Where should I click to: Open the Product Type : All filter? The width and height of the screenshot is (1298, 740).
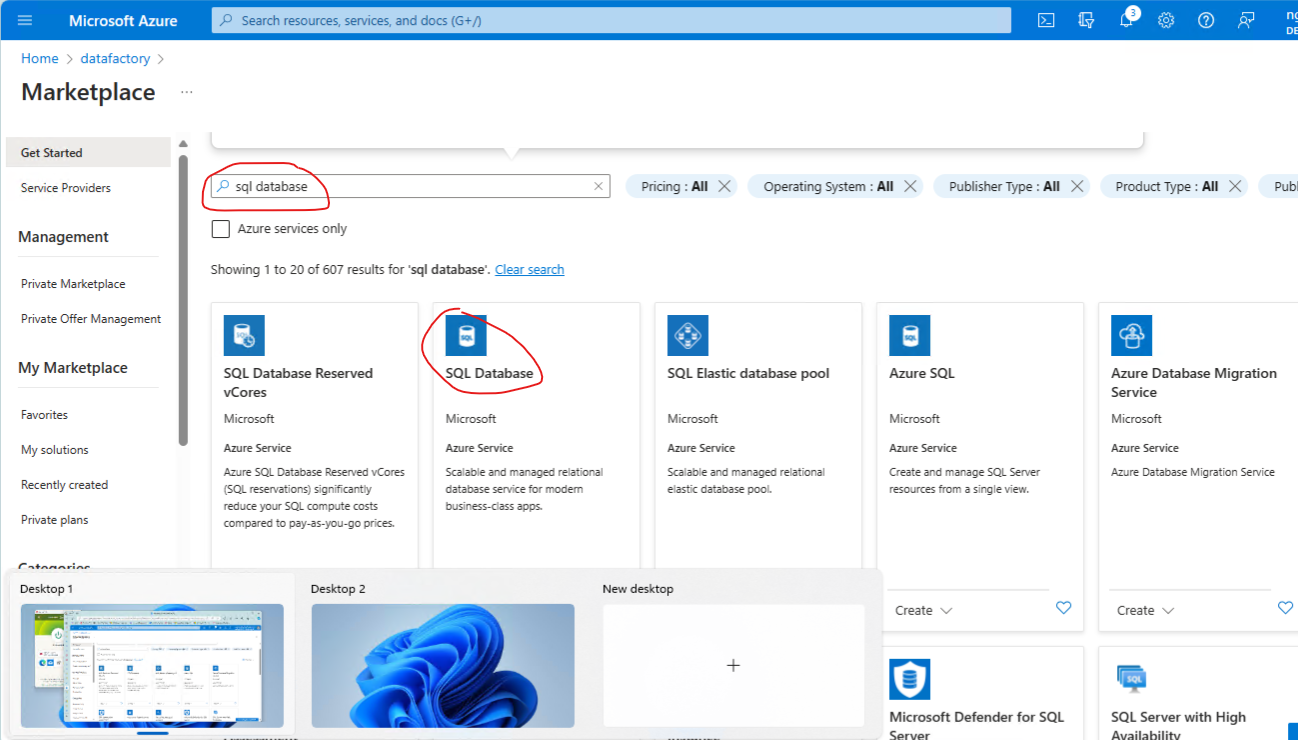(1166, 186)
